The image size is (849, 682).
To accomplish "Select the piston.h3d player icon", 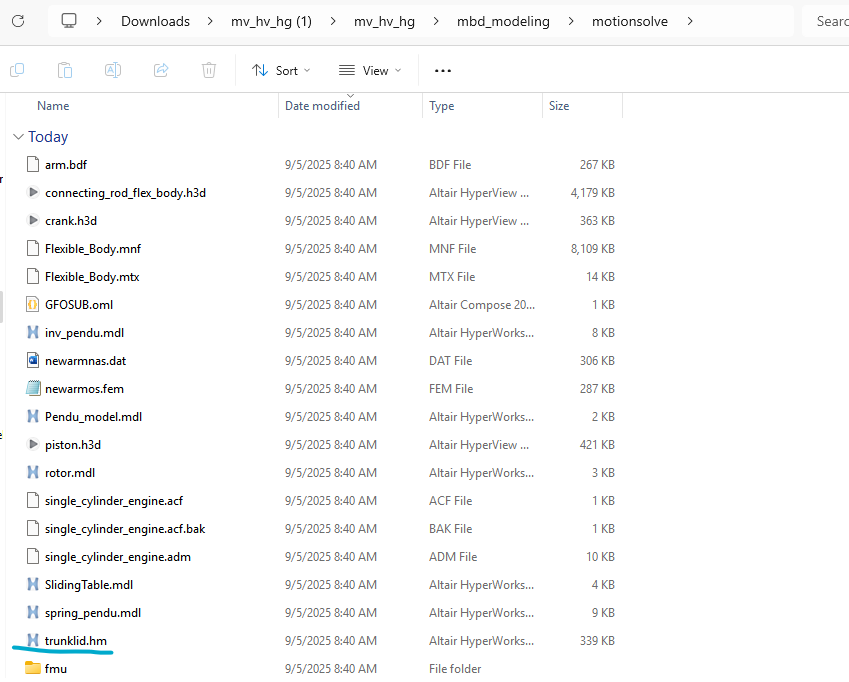I will pos(33,444).
